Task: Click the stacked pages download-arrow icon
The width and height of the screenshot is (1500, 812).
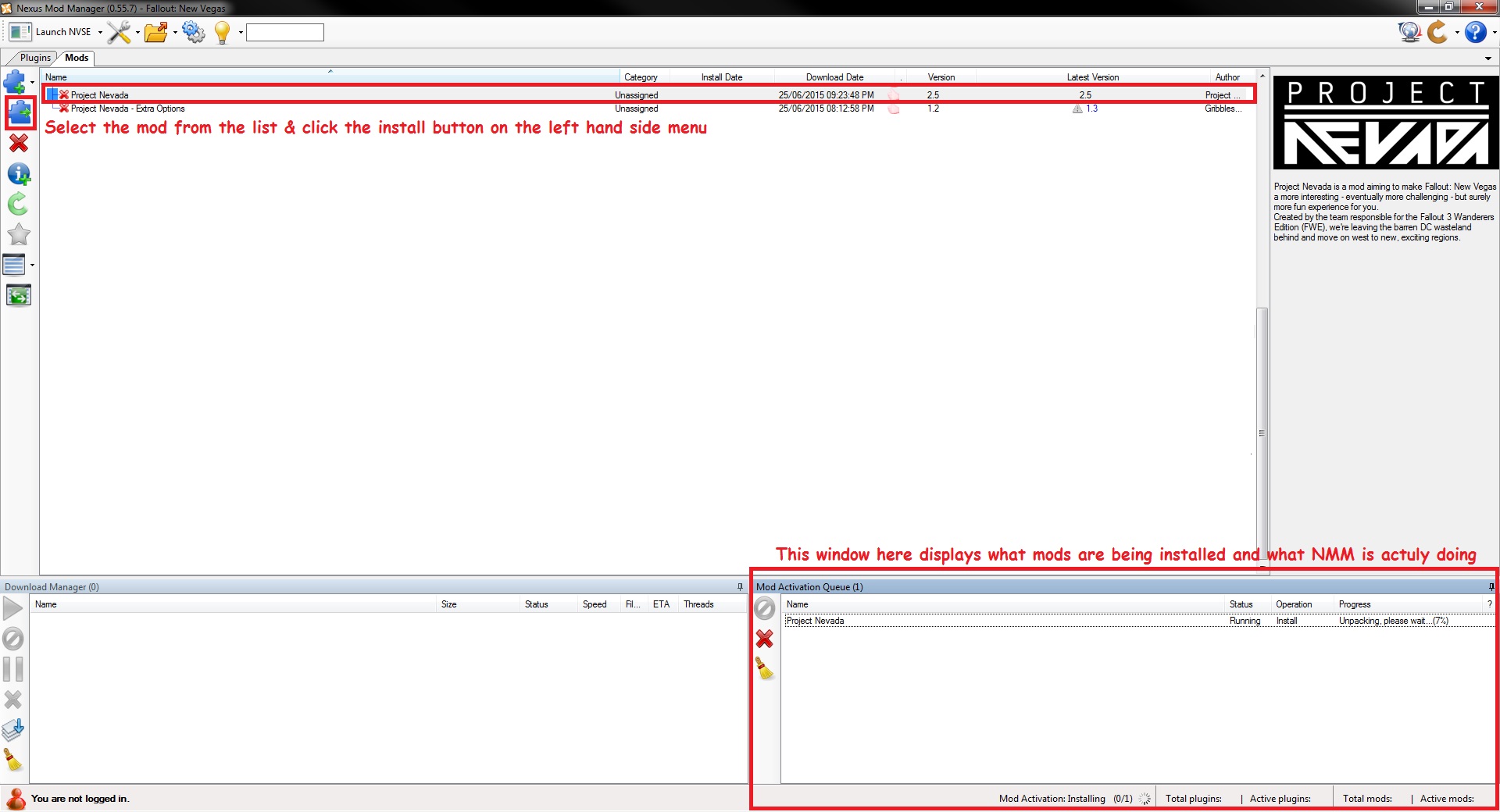Action: [13, 730]
